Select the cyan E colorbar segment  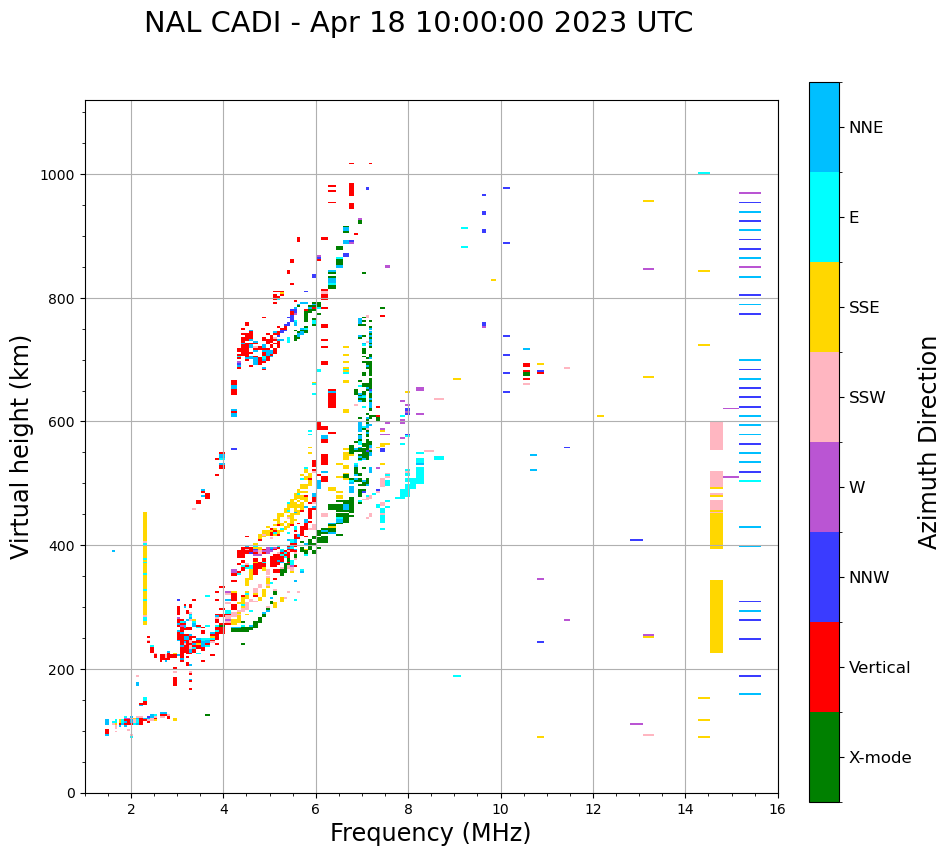[x=824, y=217]
